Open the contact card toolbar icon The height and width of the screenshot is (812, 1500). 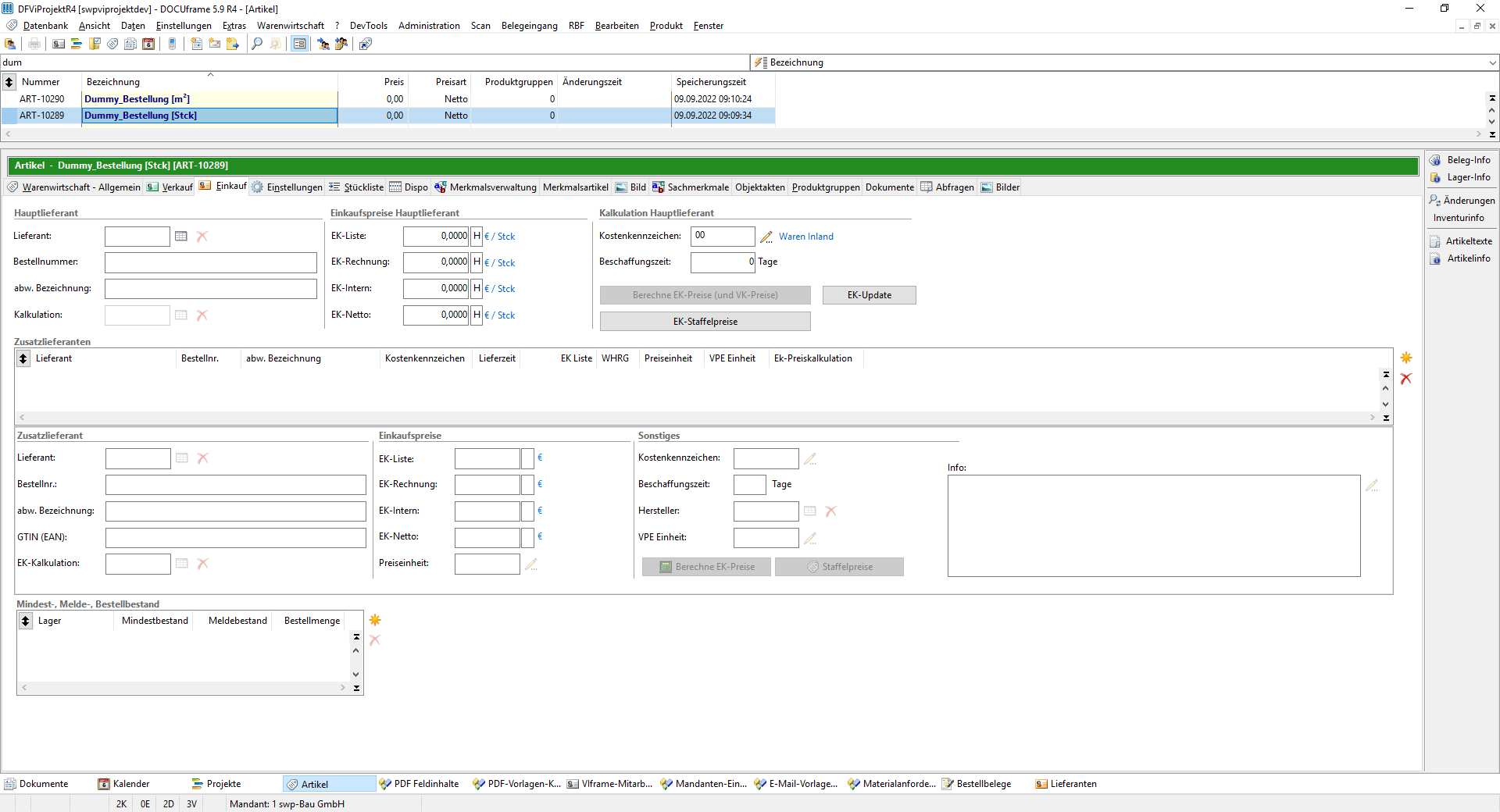click(59, 44)
